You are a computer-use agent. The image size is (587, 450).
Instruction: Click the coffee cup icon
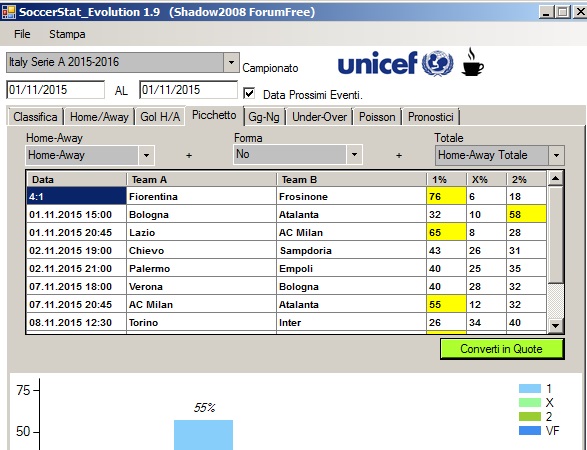click(x=472, y=62)
